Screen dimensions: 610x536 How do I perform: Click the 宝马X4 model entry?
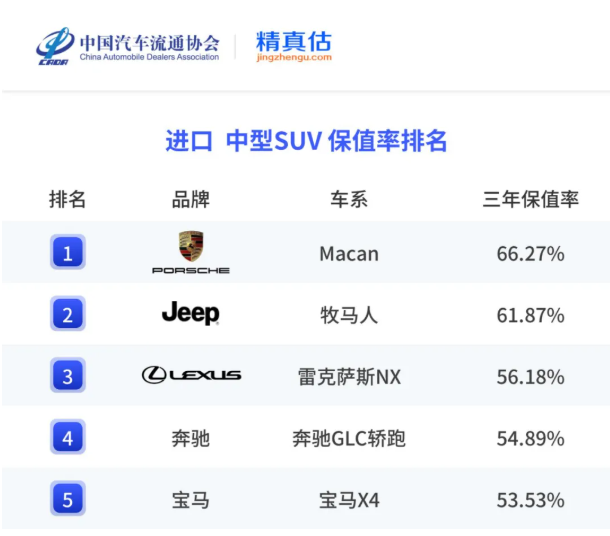click(349, 499)
